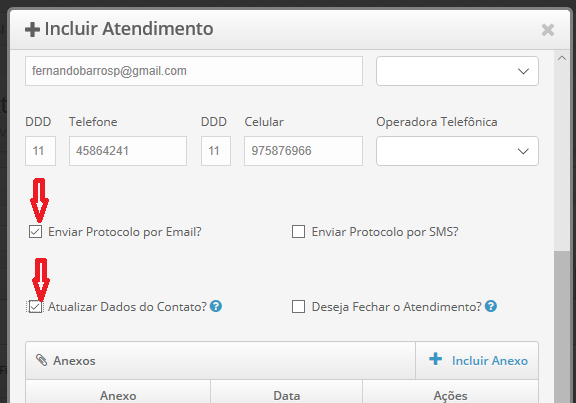Click the Incluir Anexo link
Image resolution: width=576 pixels, height=403 pixels.
pyautogui.click(x=490, y=361)
